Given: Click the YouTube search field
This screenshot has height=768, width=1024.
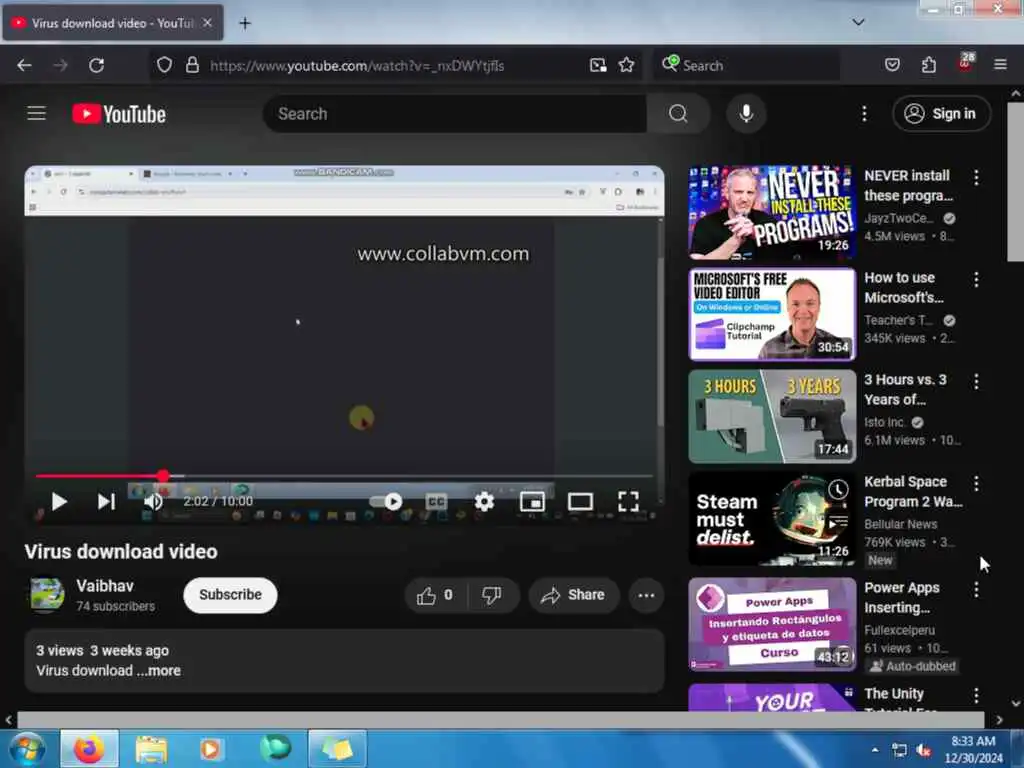Looking at the screenshot, I should click(x=455, y=114).
